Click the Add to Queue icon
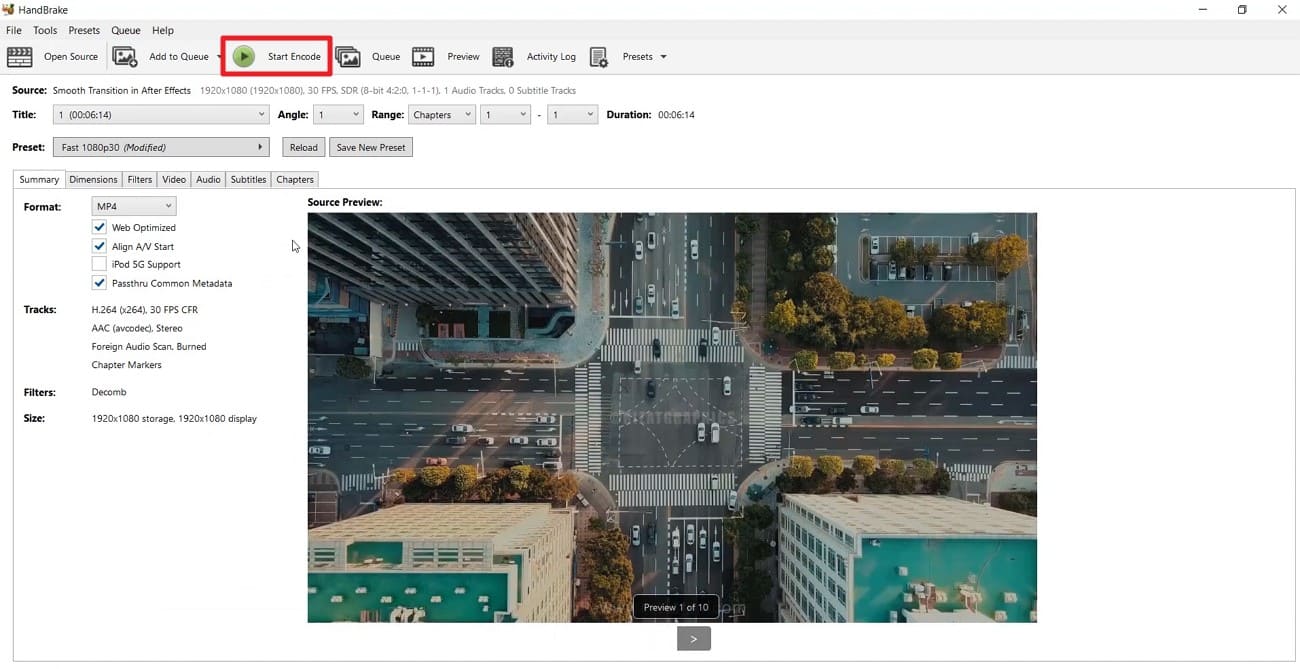This screenshot has width=1300, height=669. (x=125, y=57)
